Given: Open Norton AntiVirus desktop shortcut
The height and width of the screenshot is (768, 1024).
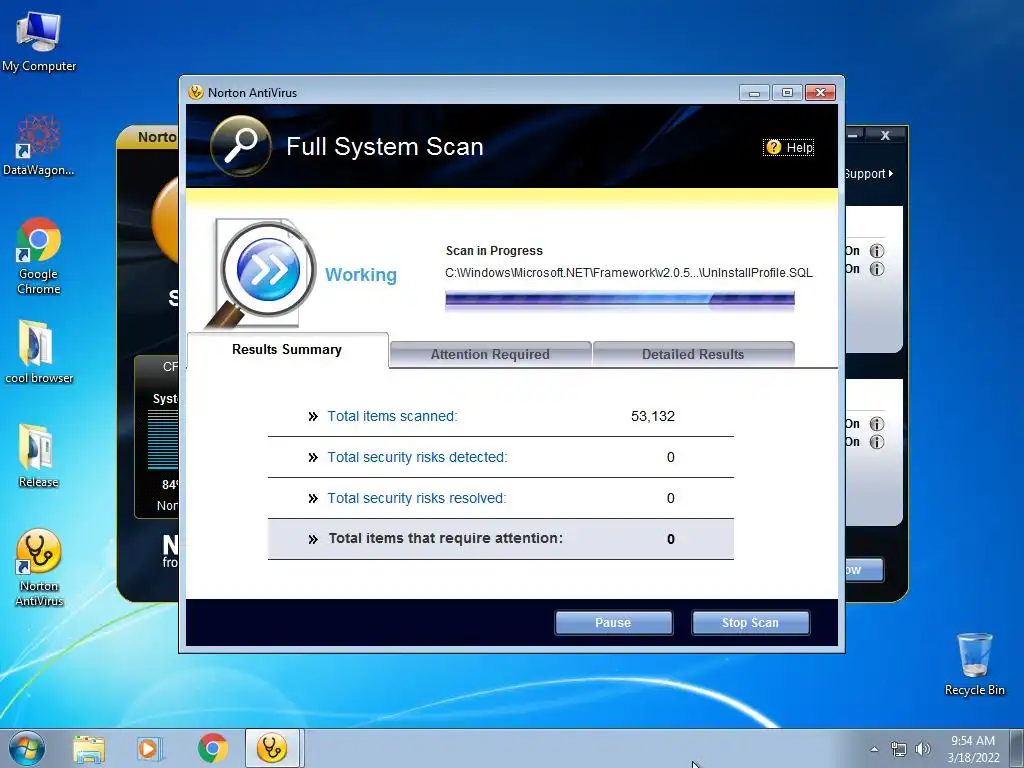Looking at the screenshot, I should pos(39,568).
